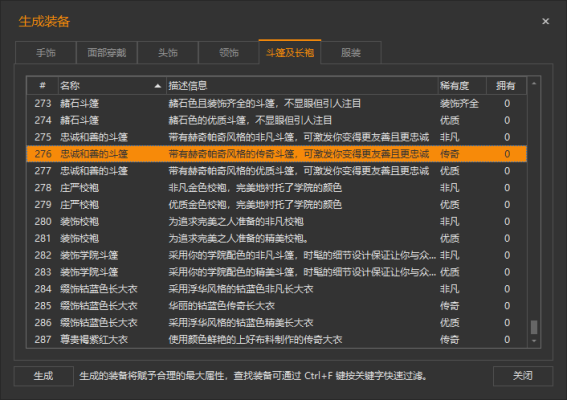Select the 服装 tab

click(x=351, y=53)
